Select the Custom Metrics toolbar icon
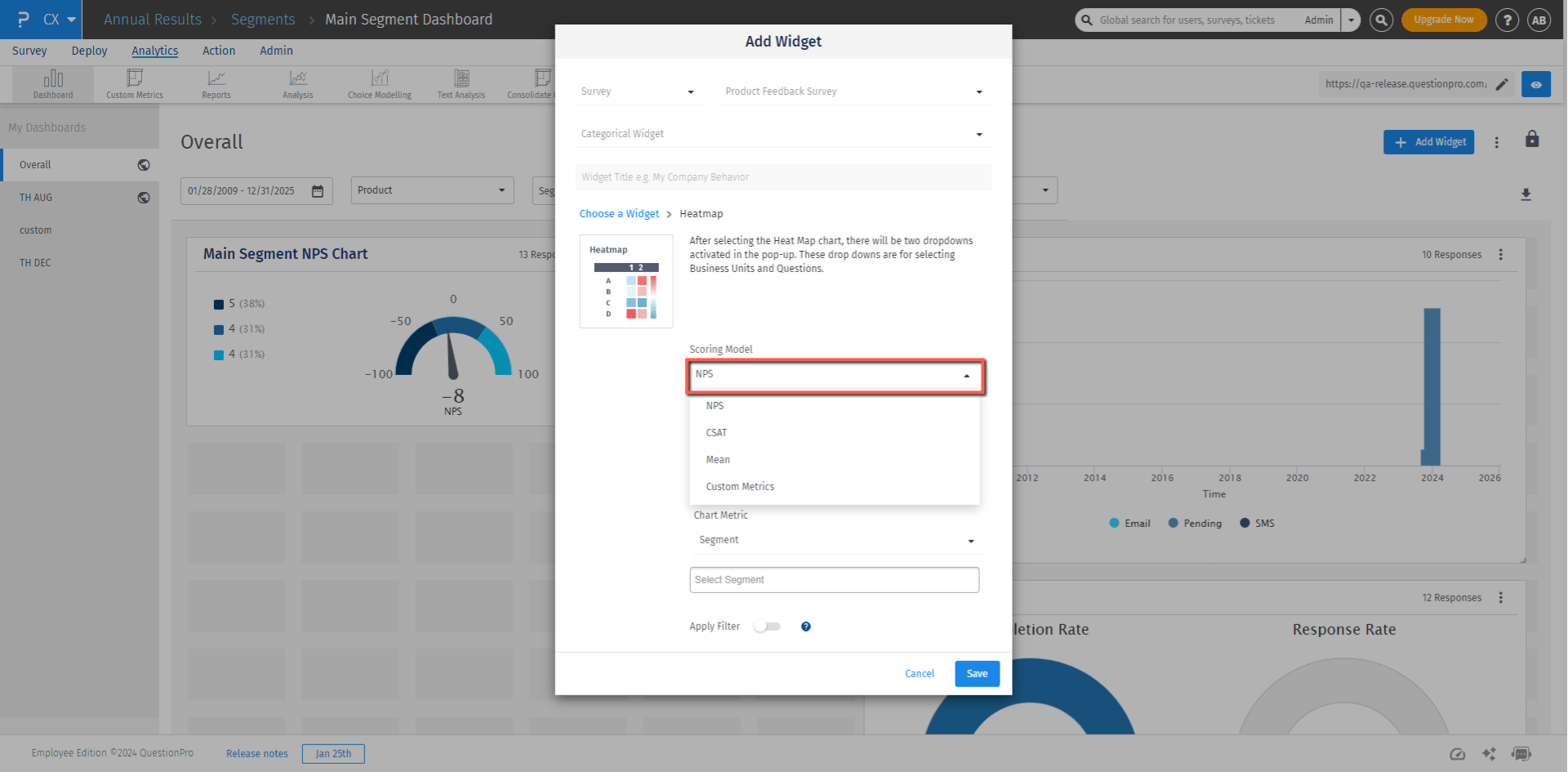 pyautogui.click(x=134, y=84)
